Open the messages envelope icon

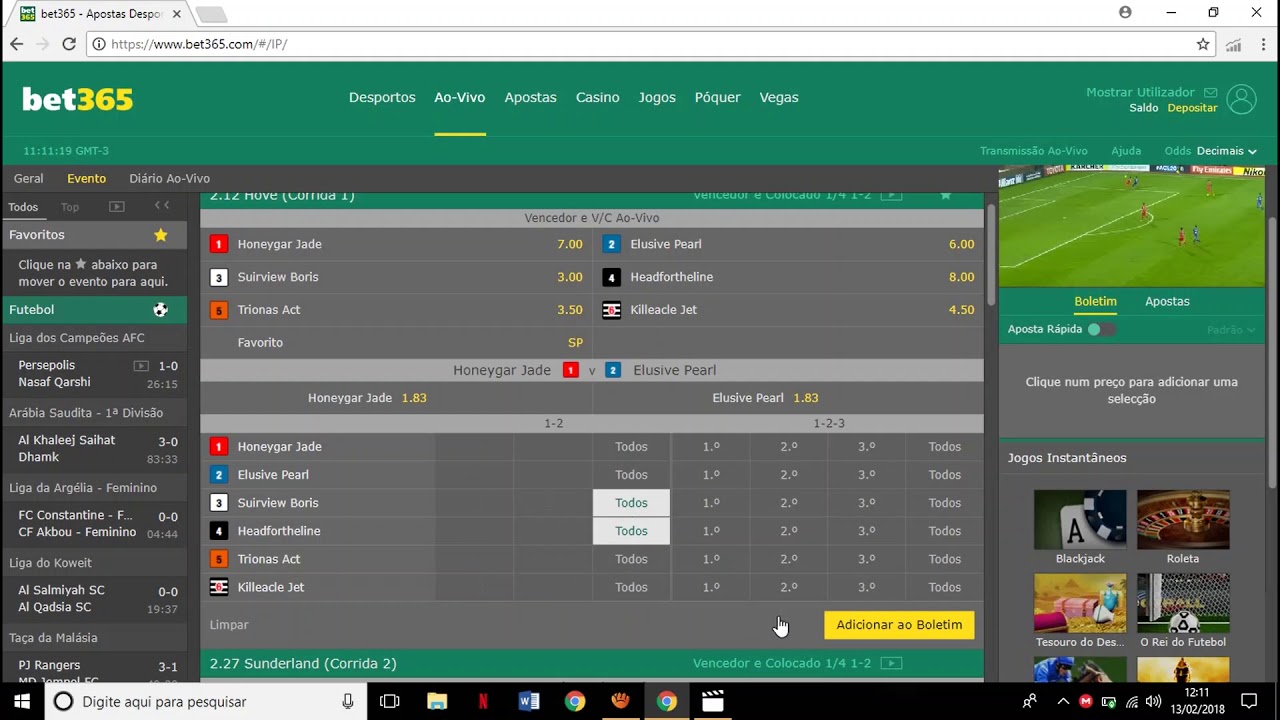[x=1210, y=92]
